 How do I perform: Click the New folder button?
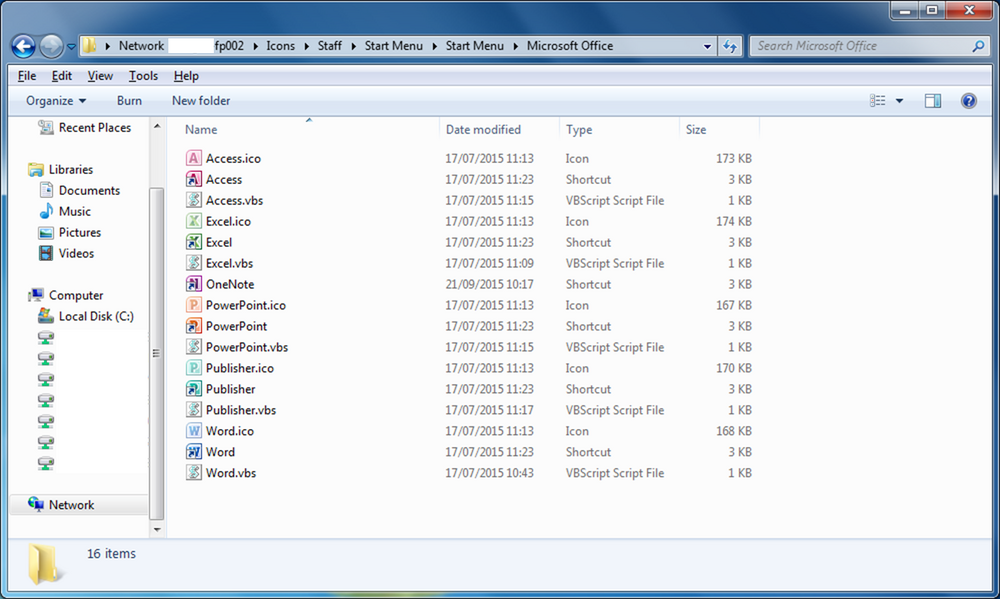tap(201, 101)
